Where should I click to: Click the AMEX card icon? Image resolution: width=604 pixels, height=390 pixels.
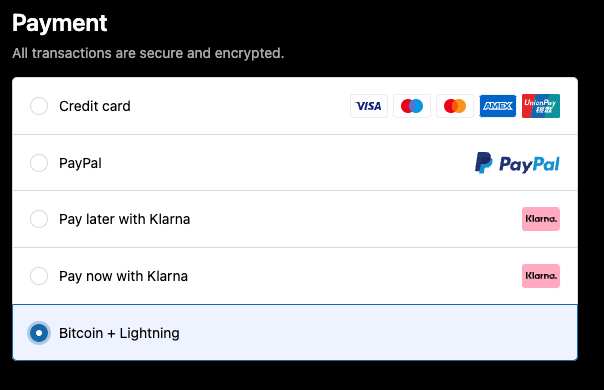[x=498, y=106]
